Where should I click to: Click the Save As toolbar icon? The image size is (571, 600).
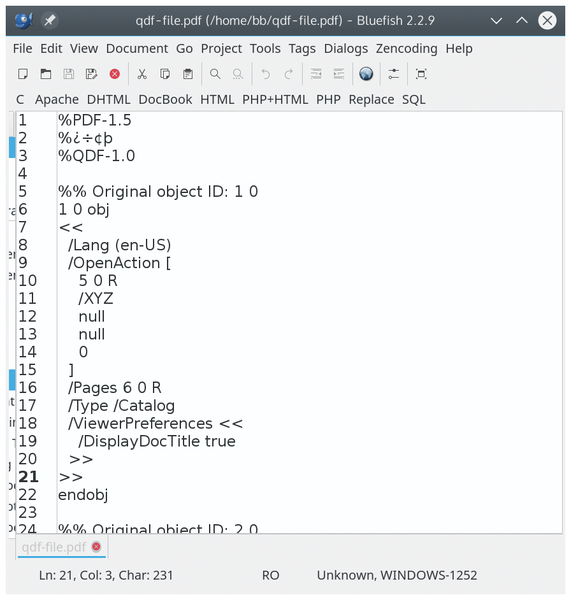click(x=91, y=74)
